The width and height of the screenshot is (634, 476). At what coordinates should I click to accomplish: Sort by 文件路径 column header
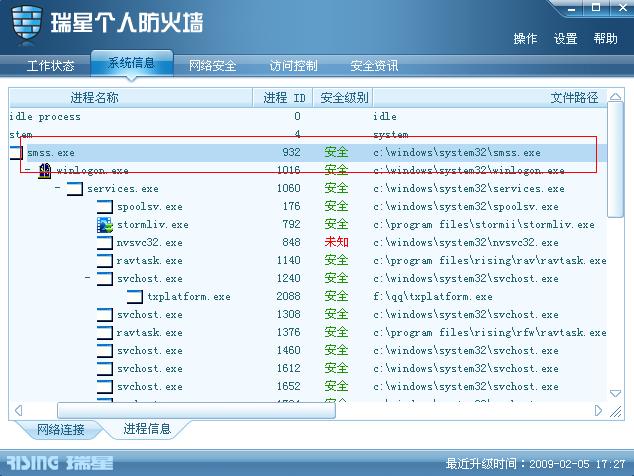point(490,98)
